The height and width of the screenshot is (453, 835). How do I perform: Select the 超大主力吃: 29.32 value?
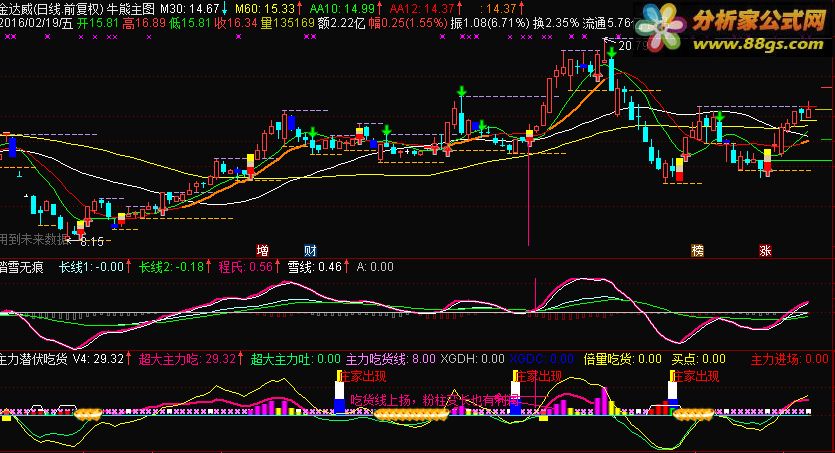[187, 359]
